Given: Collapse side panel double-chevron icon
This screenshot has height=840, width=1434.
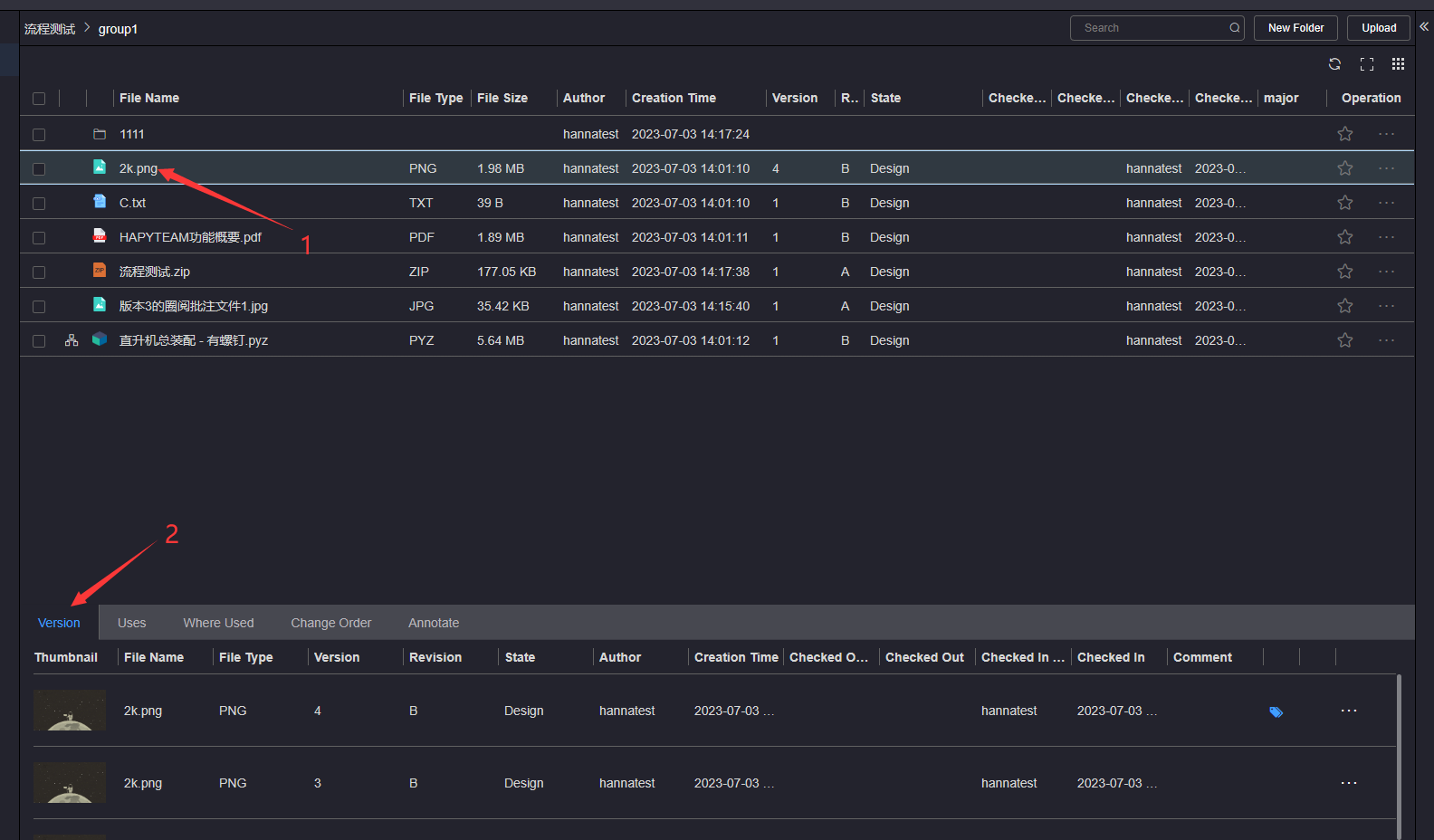Looking at the screenshot, I should [1424, 27].
